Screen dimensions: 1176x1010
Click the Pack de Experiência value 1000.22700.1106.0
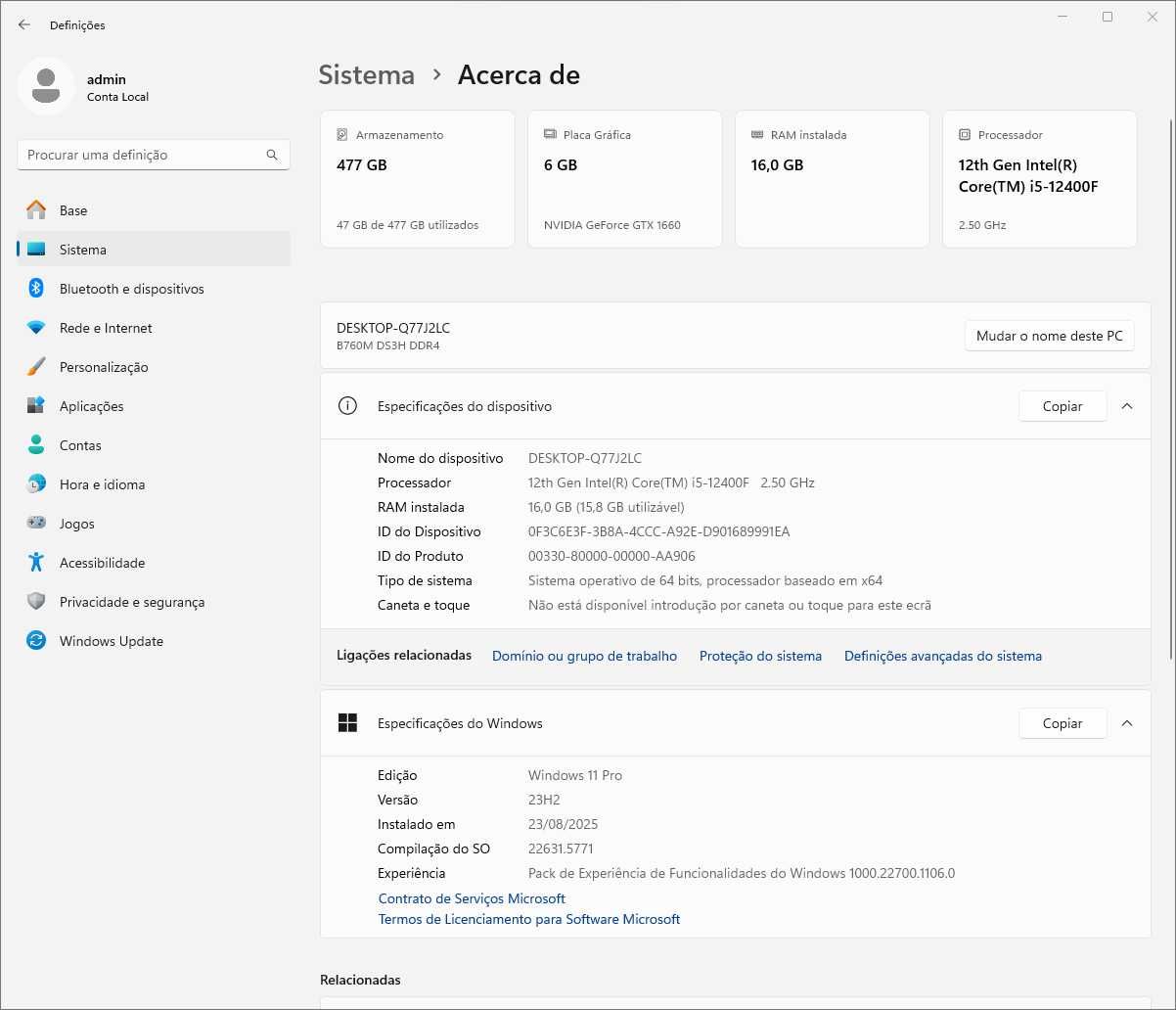pyautogui.click(x=742, y=873)
